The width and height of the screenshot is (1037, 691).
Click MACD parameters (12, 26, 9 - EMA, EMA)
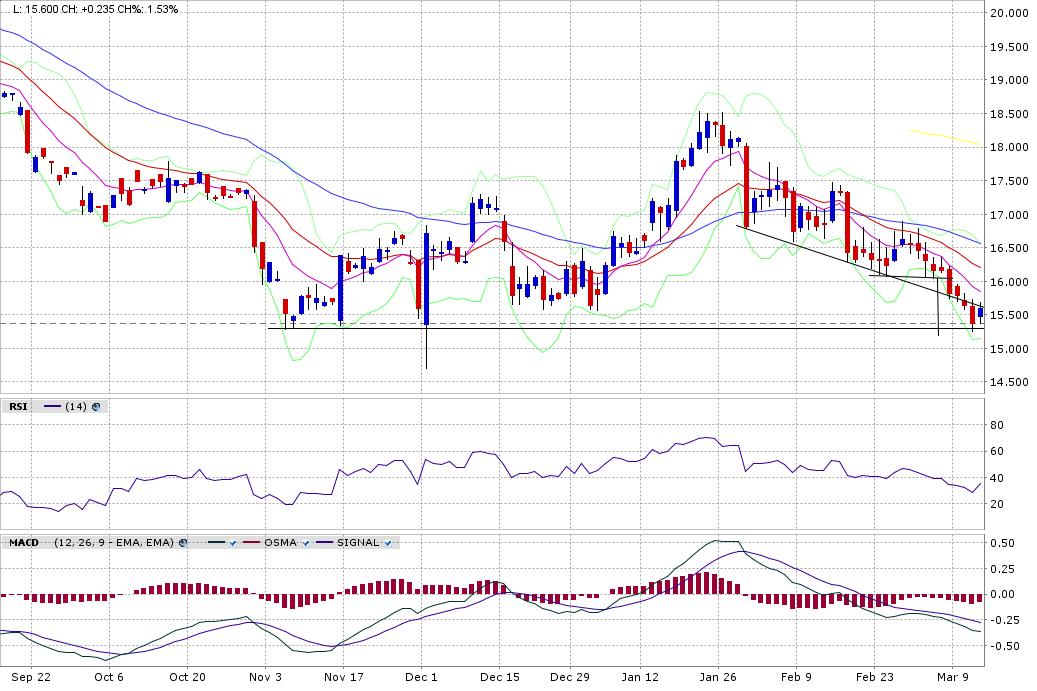click(x=114, y=543)
